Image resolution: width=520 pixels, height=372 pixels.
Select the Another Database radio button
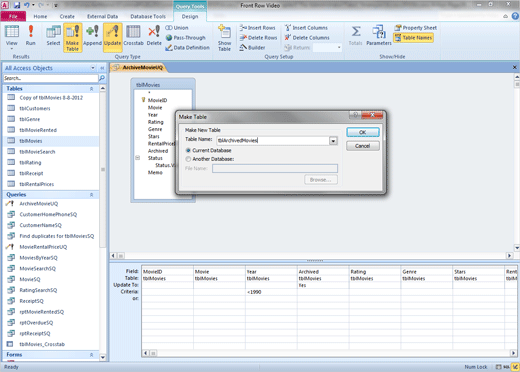(188, 159)
